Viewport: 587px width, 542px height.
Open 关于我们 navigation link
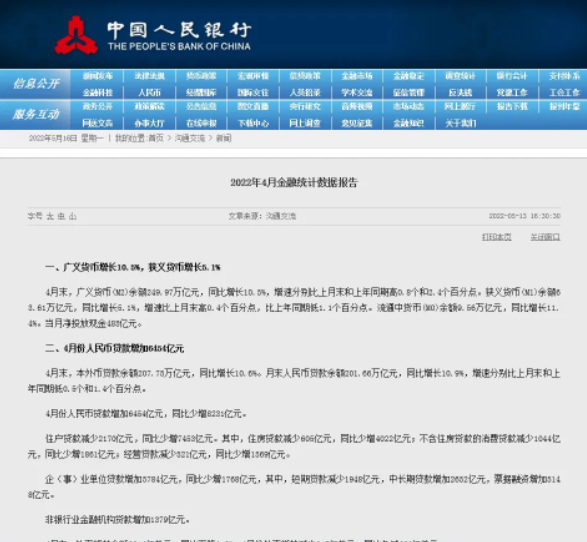point(460,123)
